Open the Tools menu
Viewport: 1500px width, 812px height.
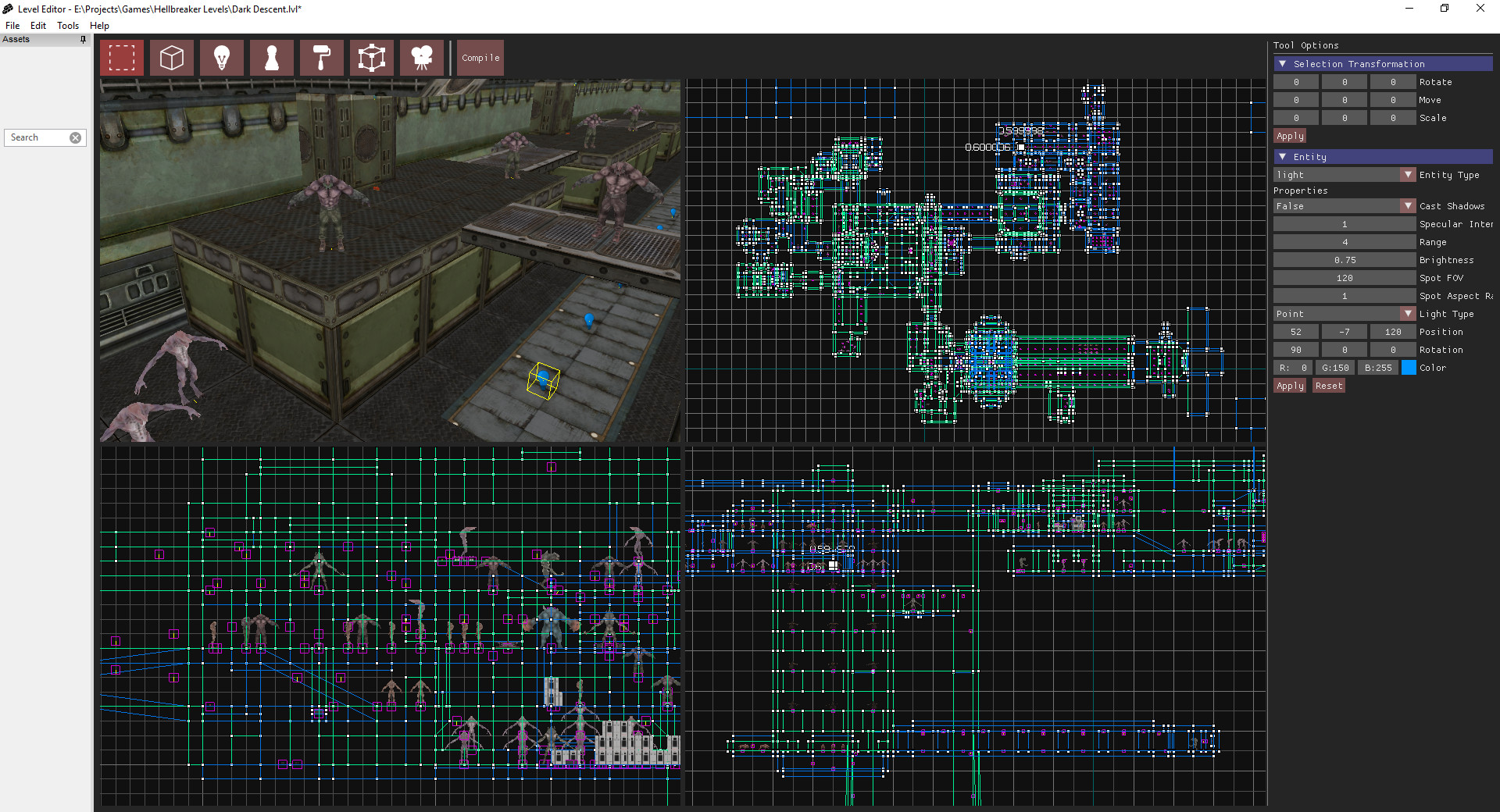point(67,25)
